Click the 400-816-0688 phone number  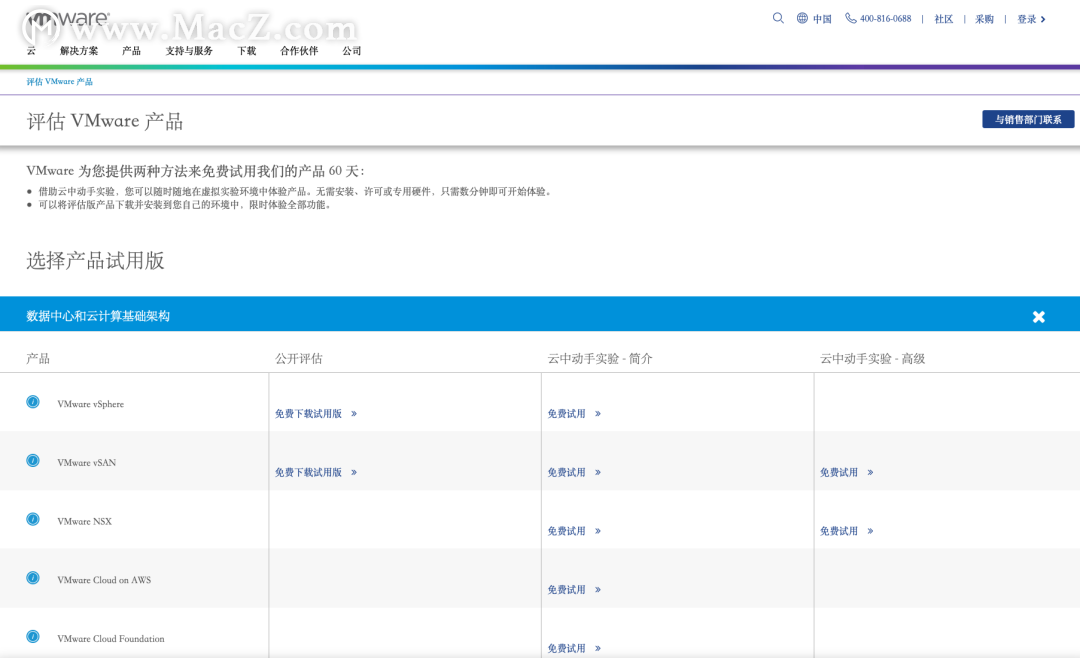pos(886,19)
